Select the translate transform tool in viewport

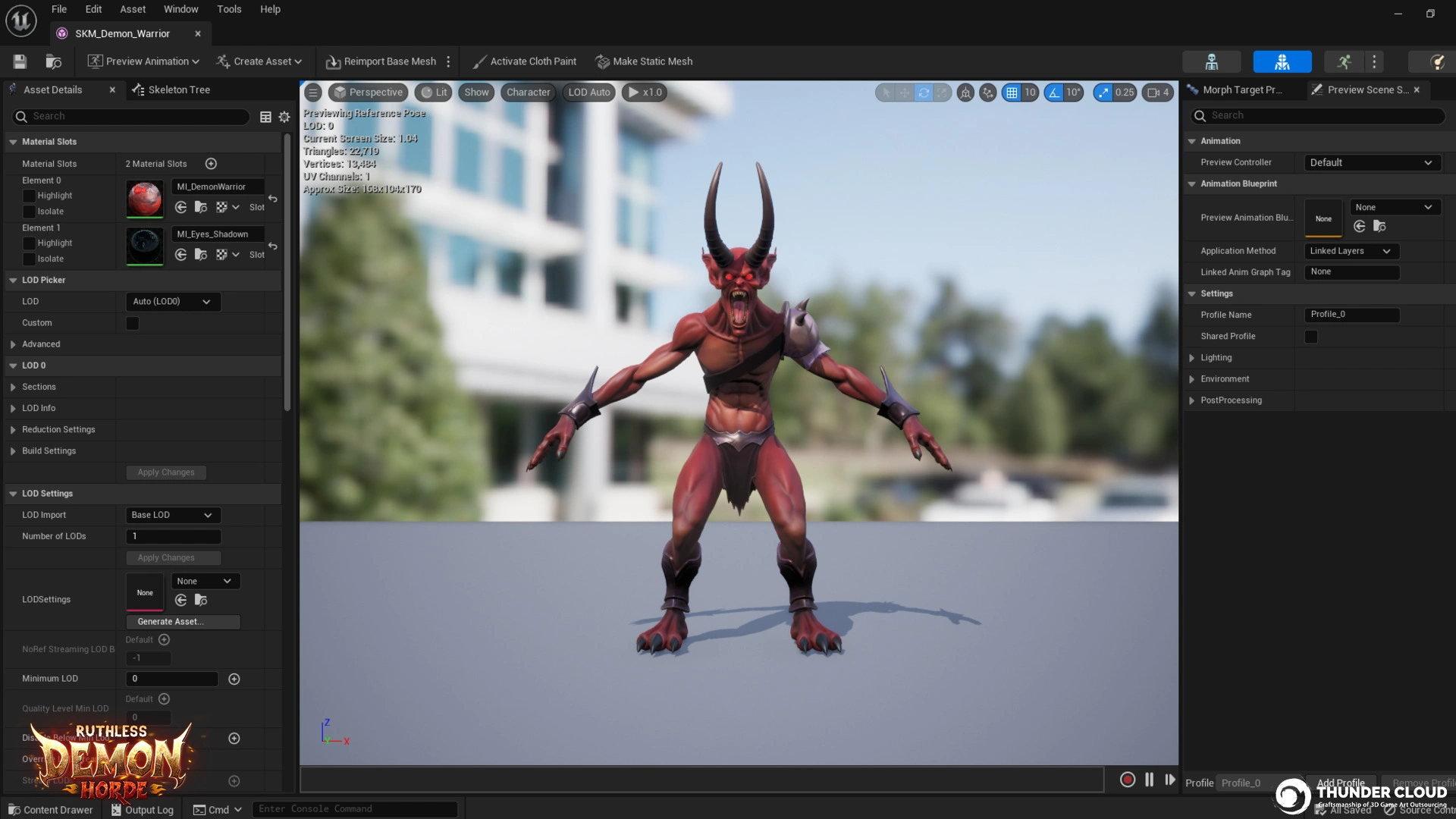click(905, 93)
